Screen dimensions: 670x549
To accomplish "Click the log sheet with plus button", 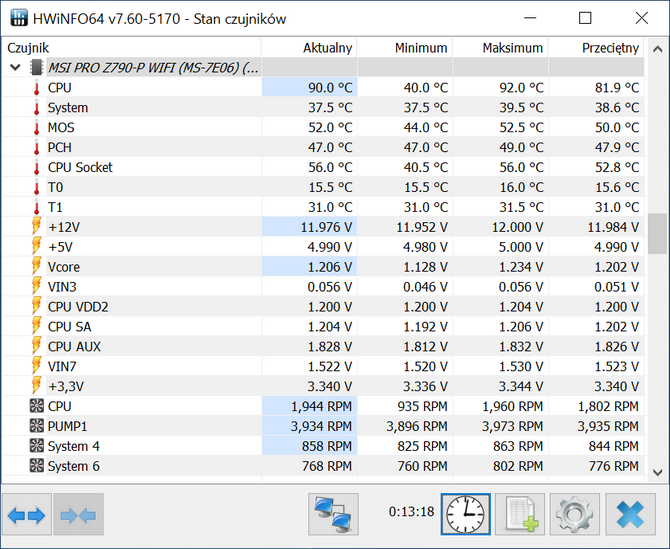I will click(520, 514).
